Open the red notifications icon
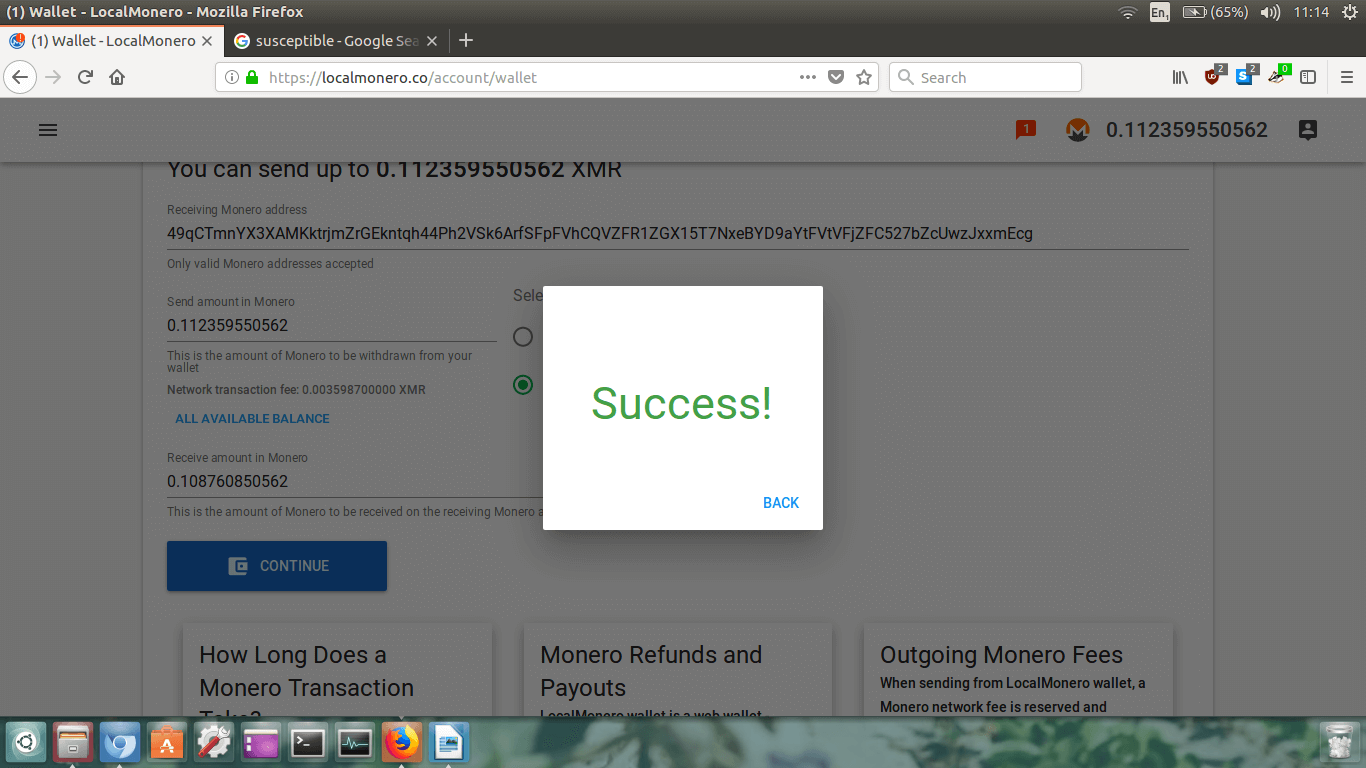The height and width of the screenshot is (768, 1366). (1025, 129)
